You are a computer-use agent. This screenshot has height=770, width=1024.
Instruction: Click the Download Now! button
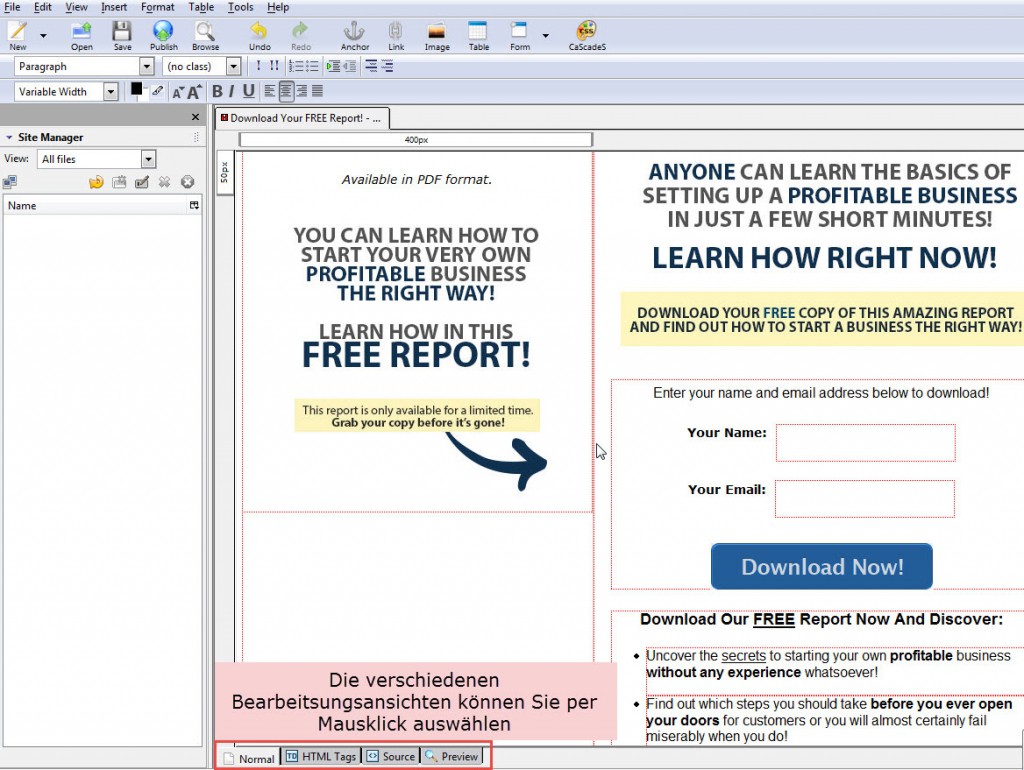tap(821, 567)
